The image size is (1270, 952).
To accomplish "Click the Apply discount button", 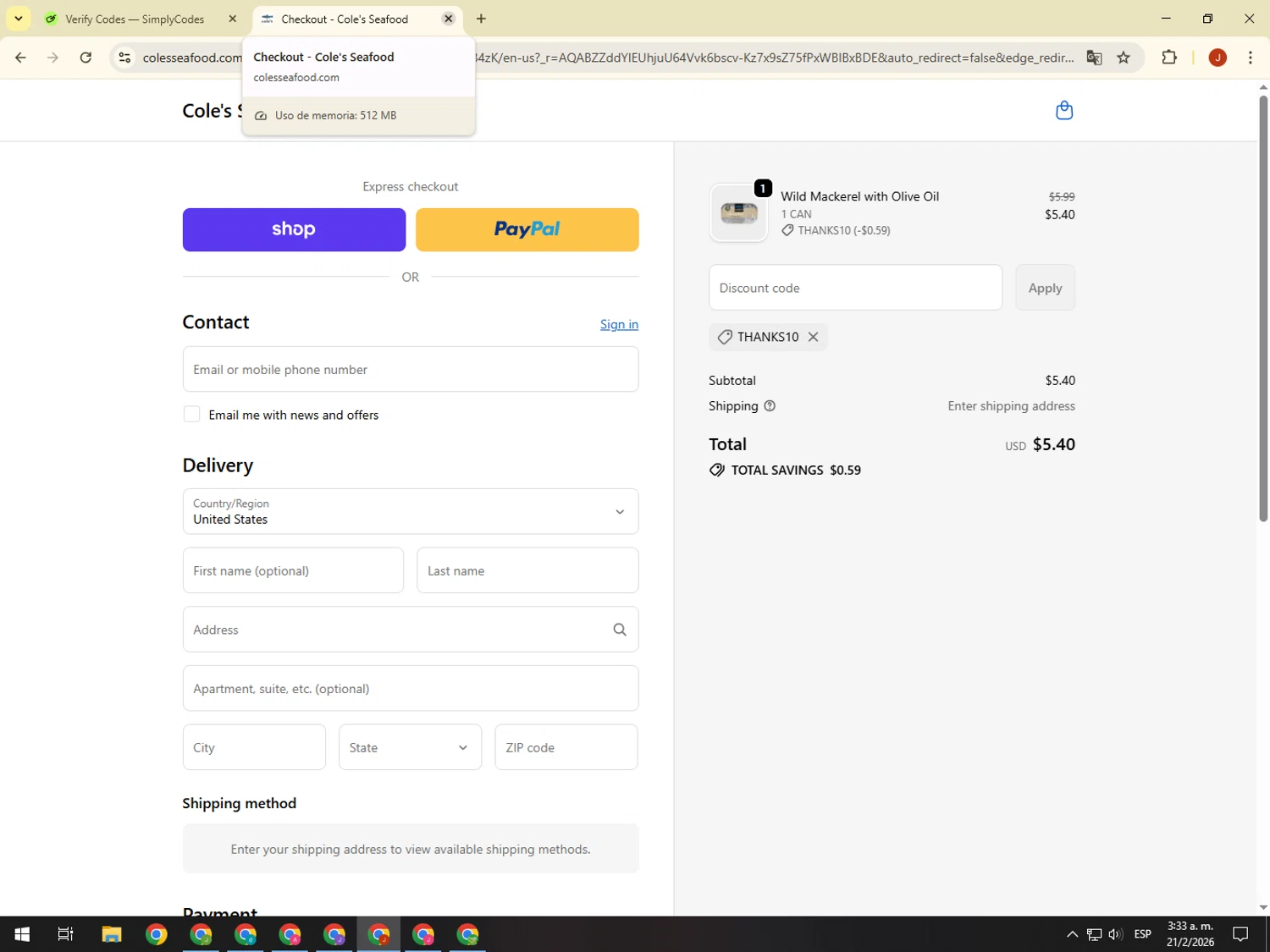I will (1045, 288).
